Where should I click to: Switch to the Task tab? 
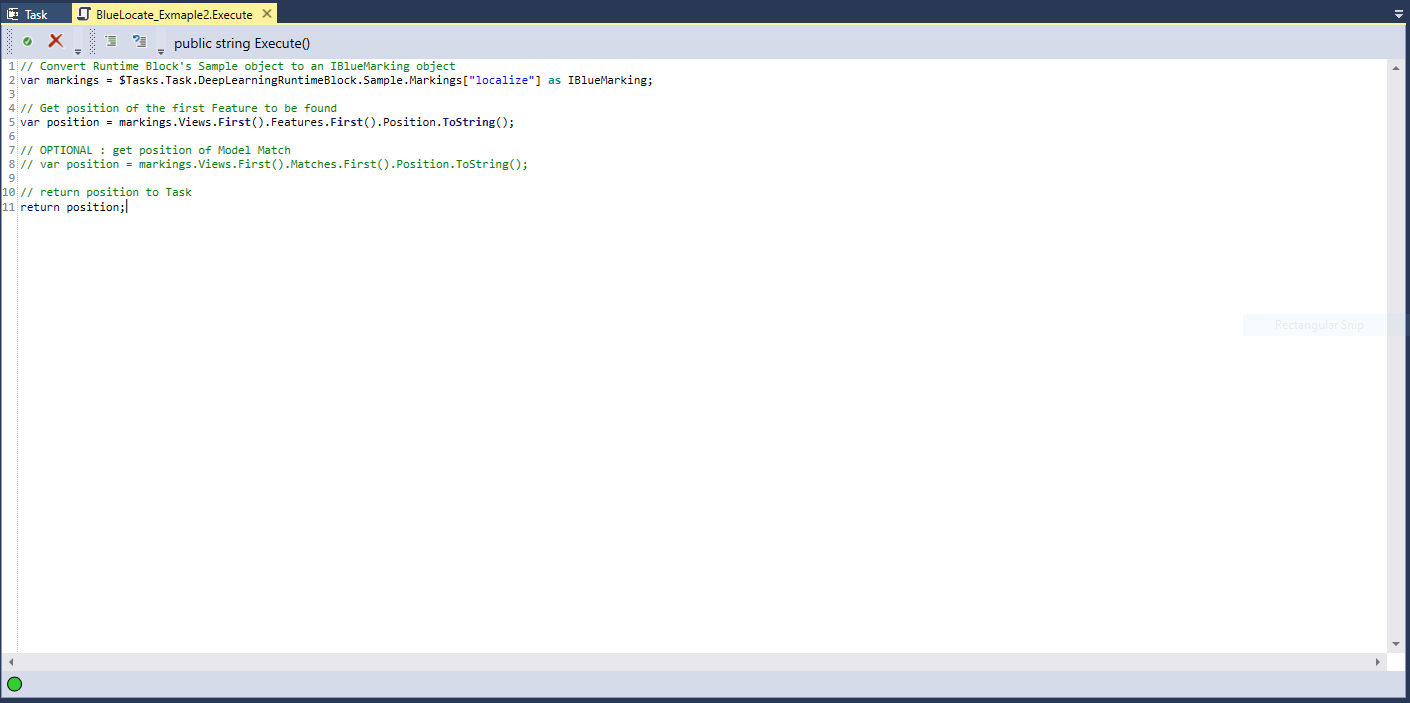coord(36,15)
